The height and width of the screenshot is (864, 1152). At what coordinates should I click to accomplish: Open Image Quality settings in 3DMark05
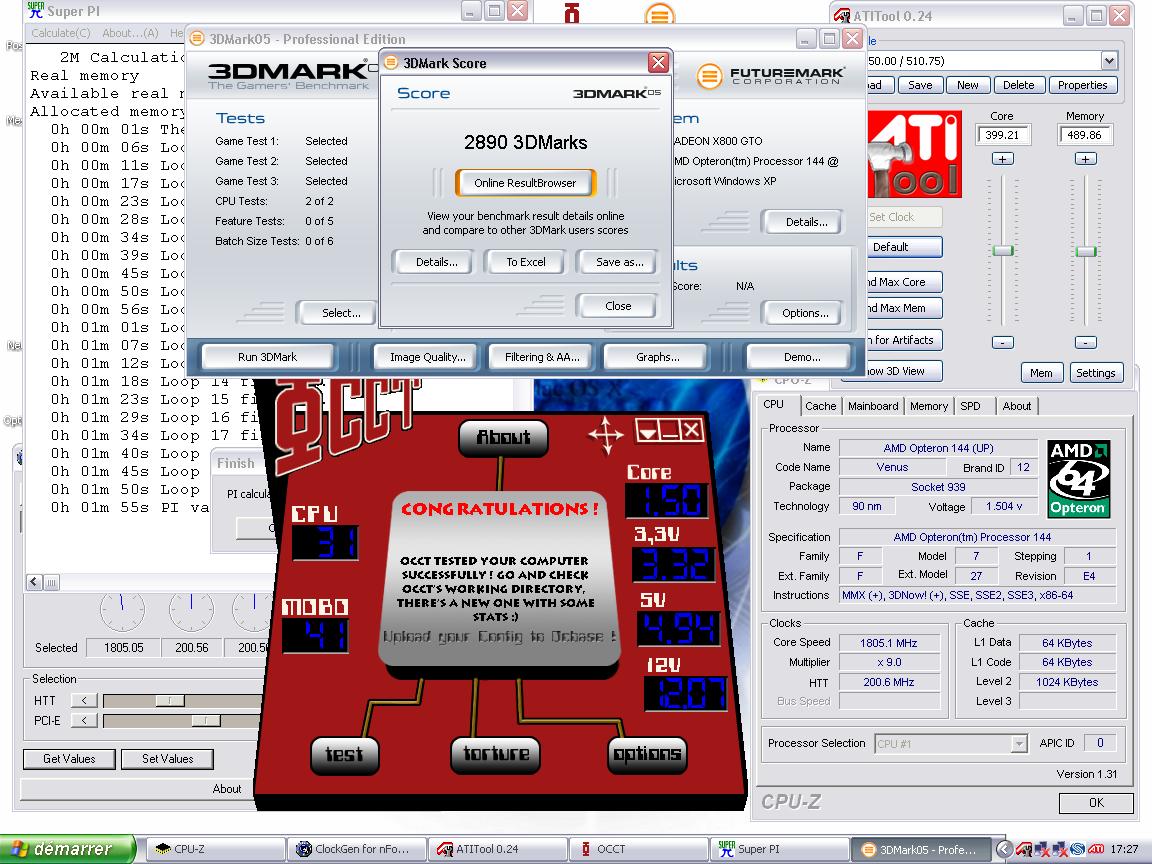(427, 357)
